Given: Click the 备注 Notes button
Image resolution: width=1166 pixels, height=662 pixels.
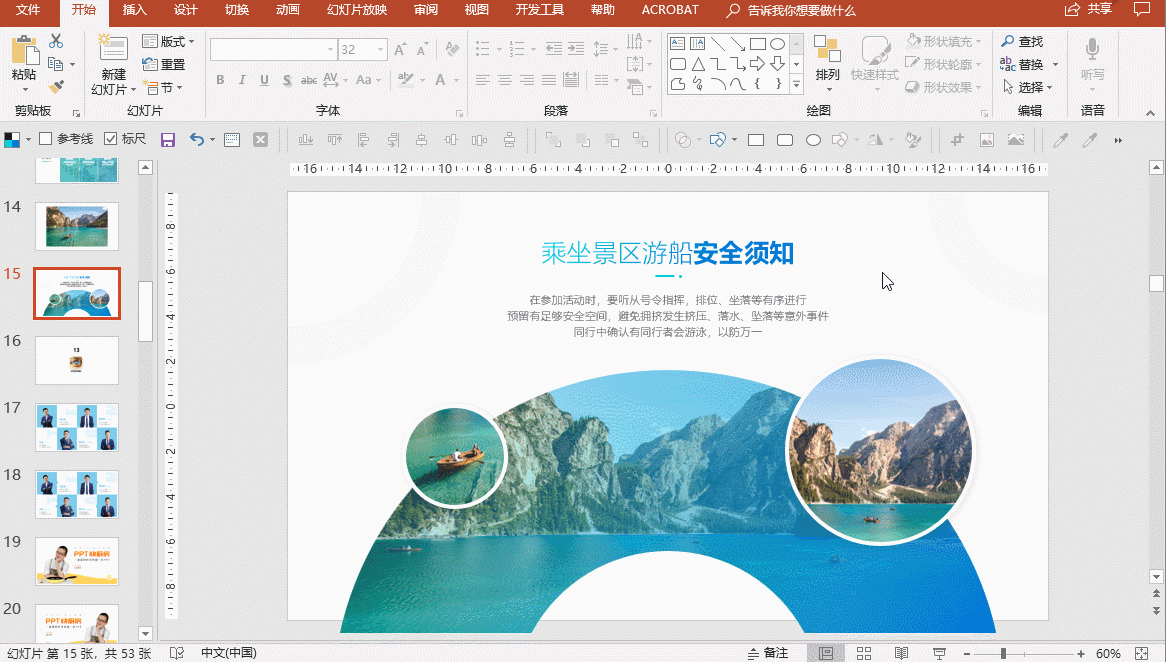Looking at the screenshot, I should pyautogui.click(x=767, y=653).
